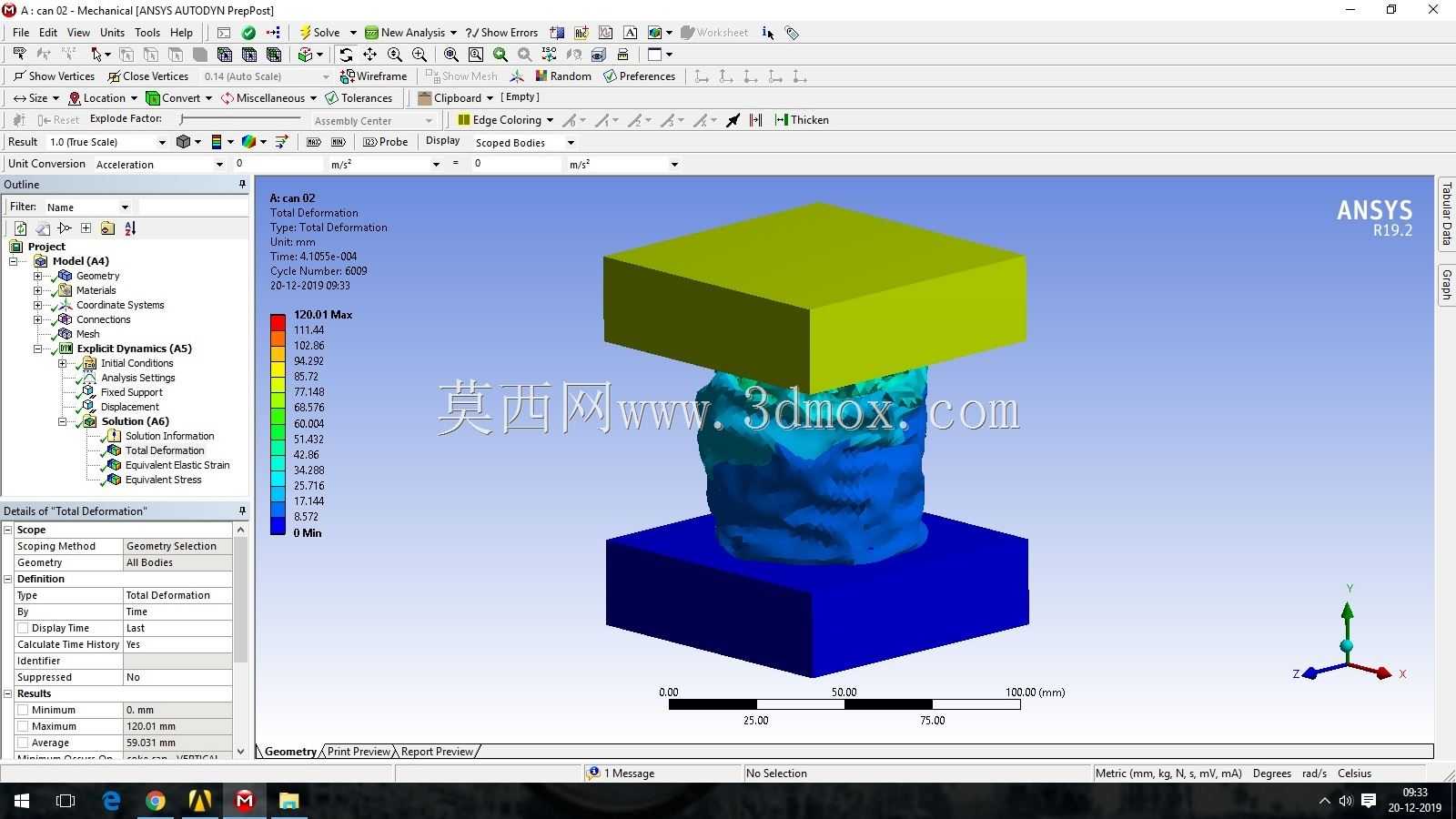This screenshot has width=1456, height=819.
Task: Click the Show Vertices tool
Action: point(54,76)
